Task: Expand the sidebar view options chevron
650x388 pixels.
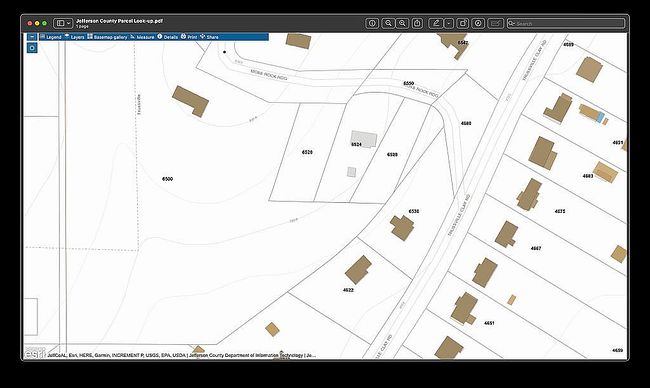Action: click(x=69, y=23)
